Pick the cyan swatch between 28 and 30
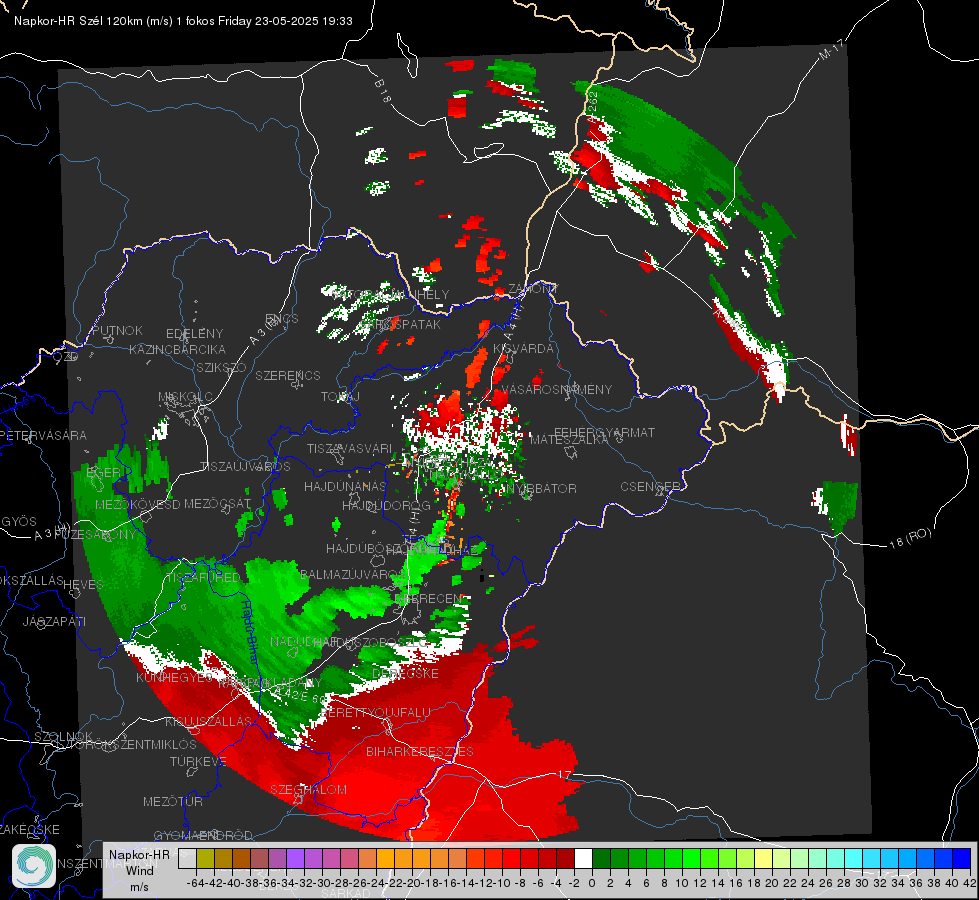 [x=854, y=858]
